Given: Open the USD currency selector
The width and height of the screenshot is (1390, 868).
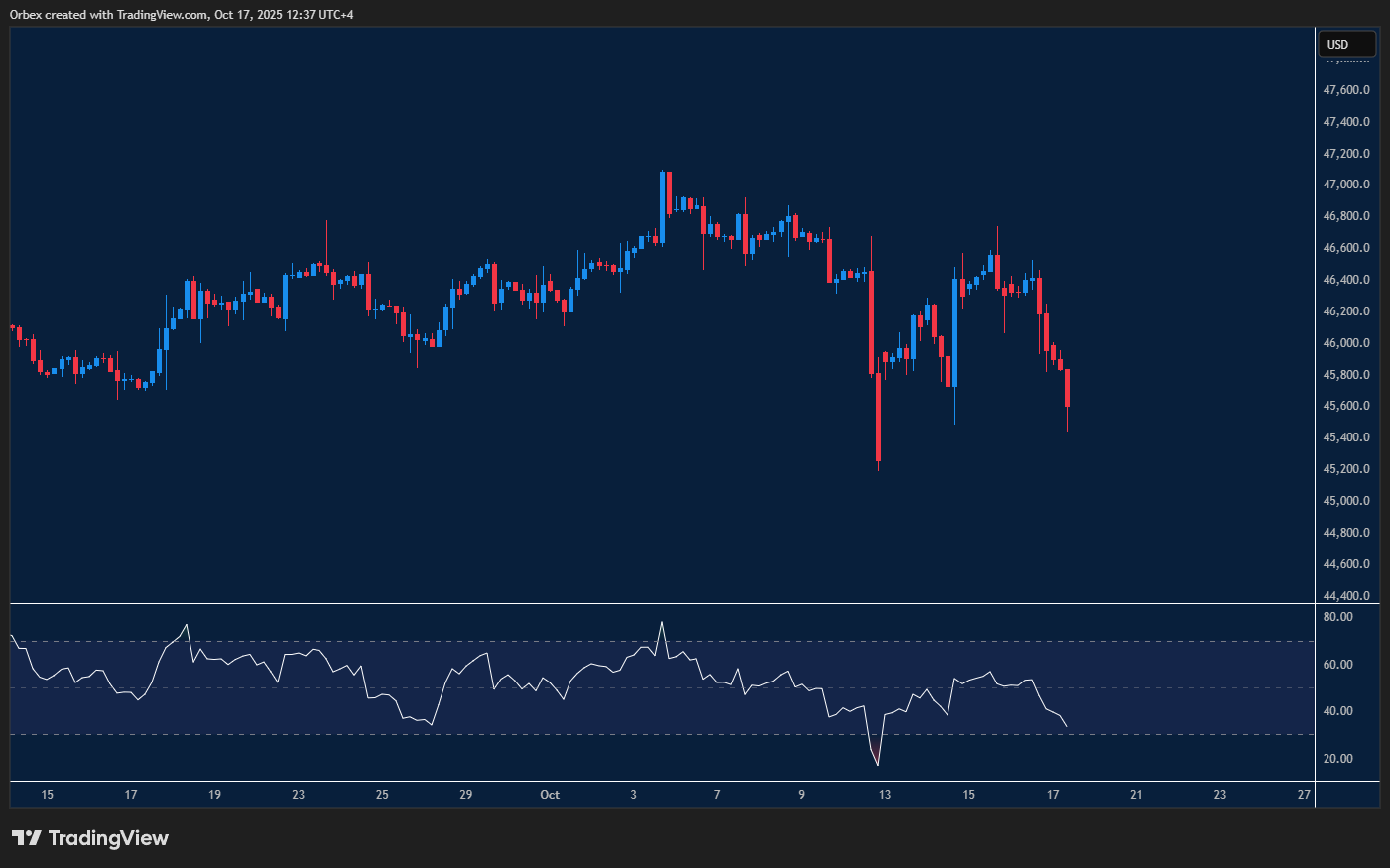Looking at the screenshot, I should click(x=1345, y=44).
